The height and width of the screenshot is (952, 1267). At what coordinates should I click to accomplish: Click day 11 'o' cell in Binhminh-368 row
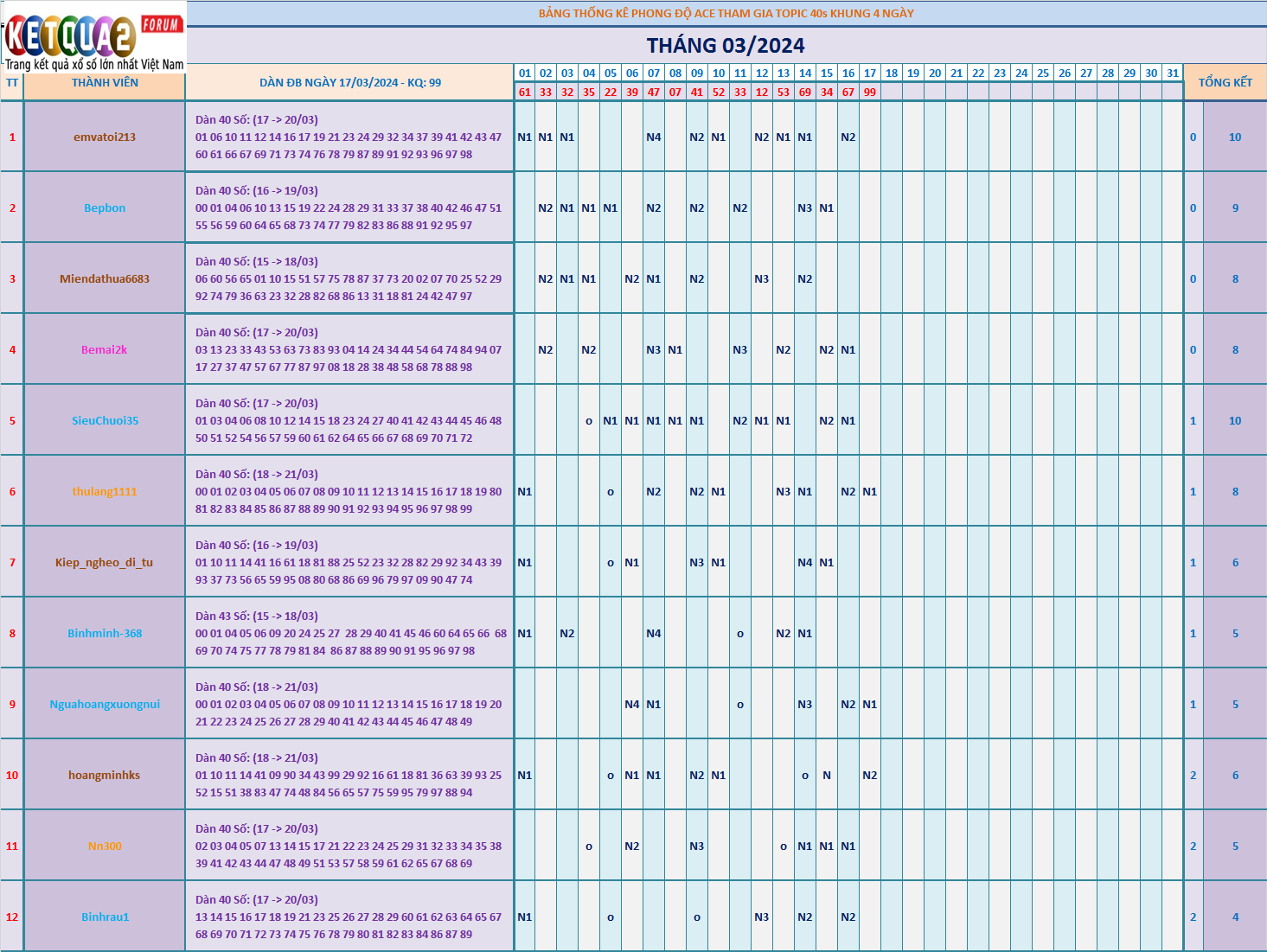pos(740,635)
